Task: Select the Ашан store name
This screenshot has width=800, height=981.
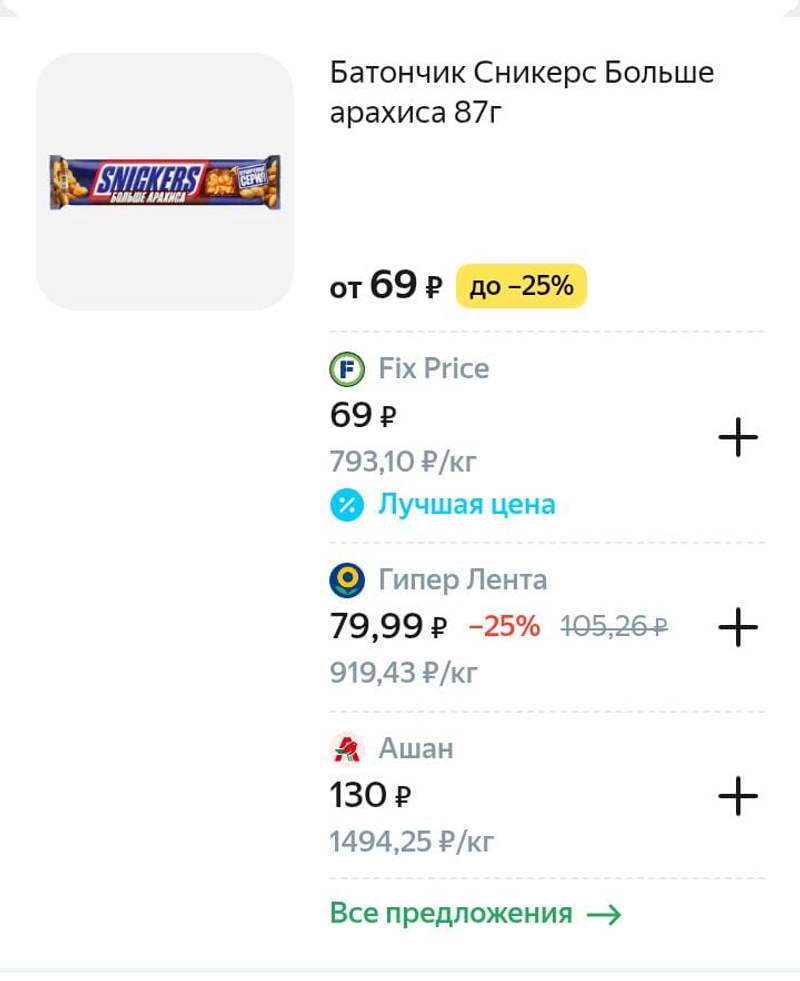Action: [x=416, y=748]
